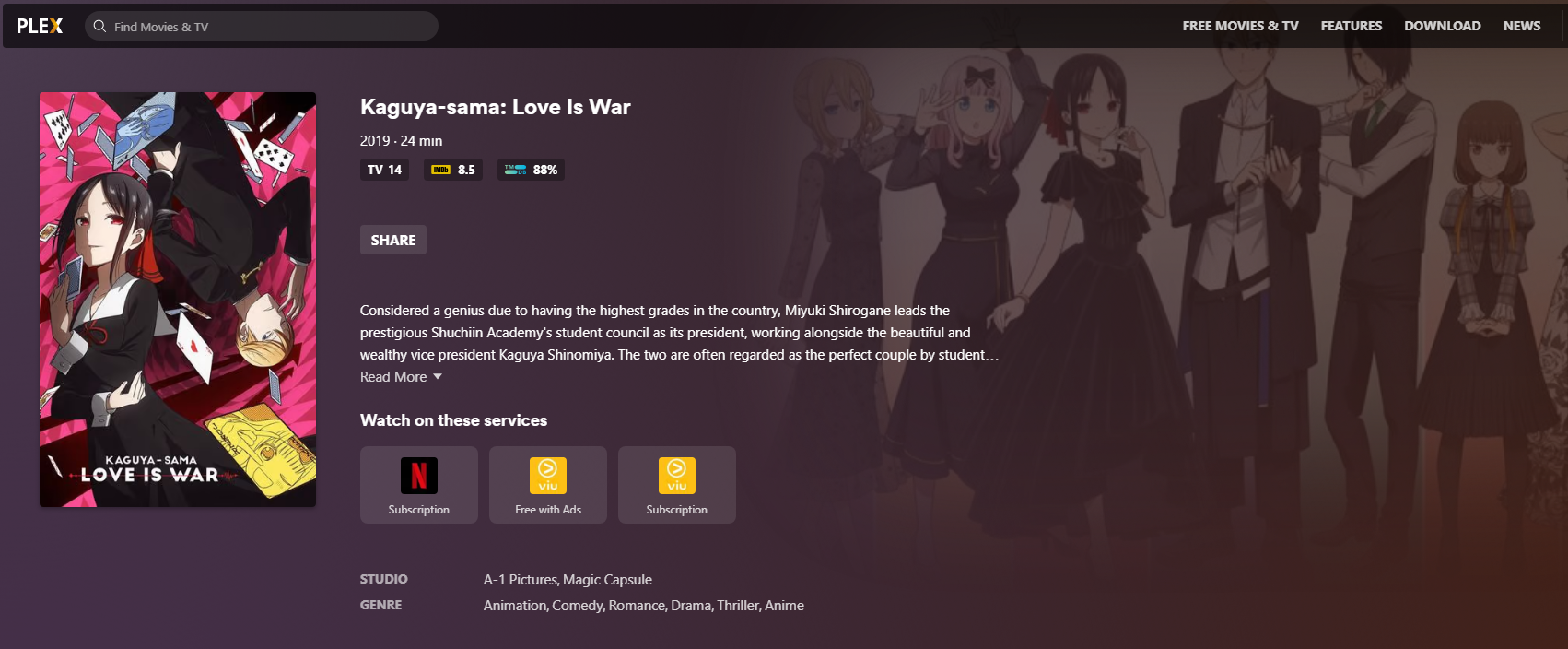Click the search magnifier icon
Image resolution: width=1568 pixels, height=649 pixels.
pos(100,27)
